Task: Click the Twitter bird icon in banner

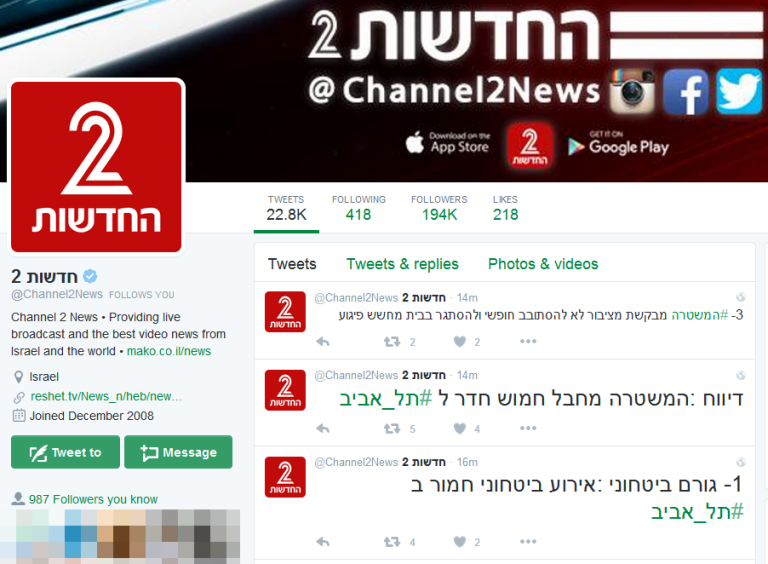Action: pyautogui.click(x=739, y=92)
